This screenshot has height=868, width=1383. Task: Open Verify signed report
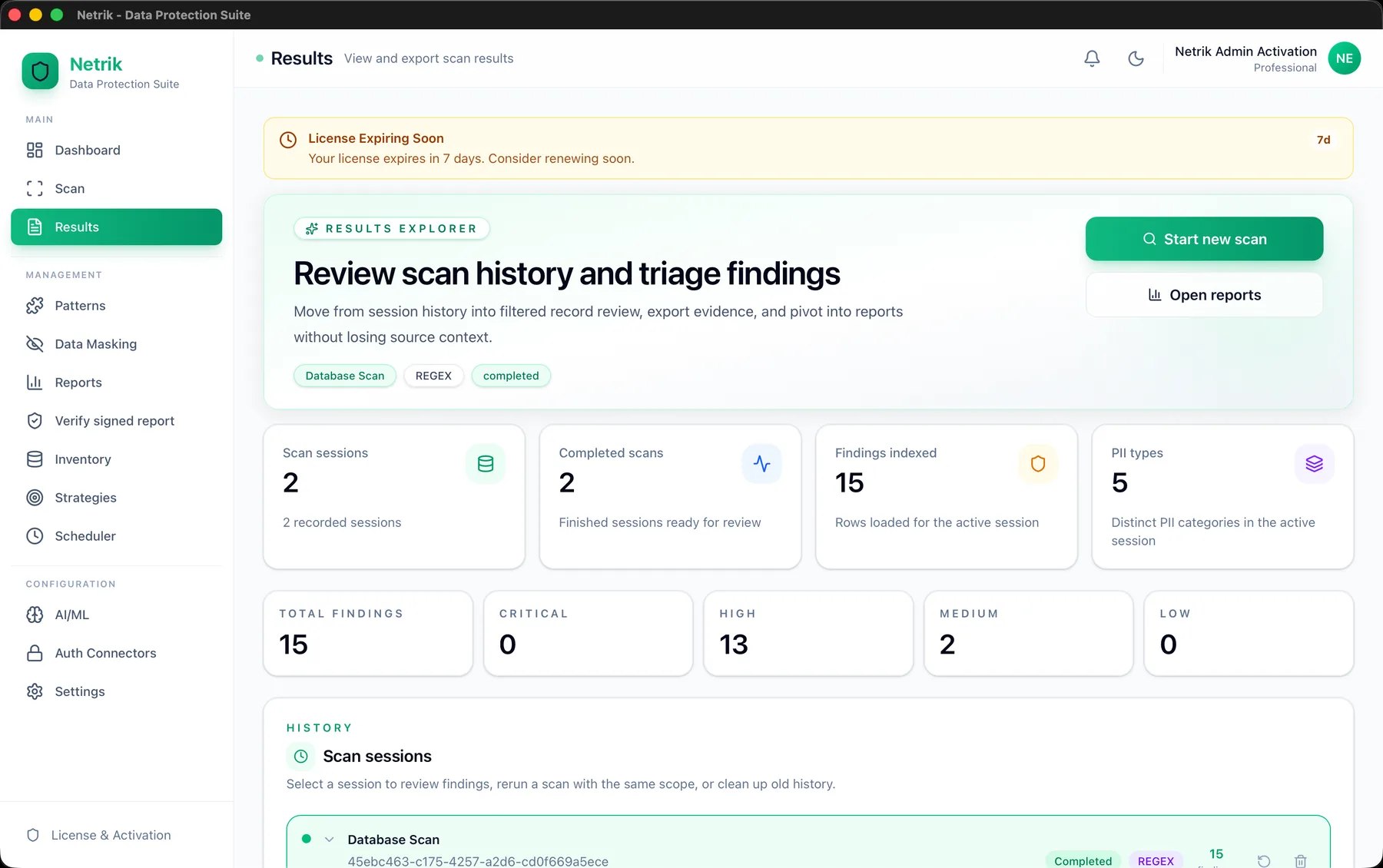coord(116,421)
